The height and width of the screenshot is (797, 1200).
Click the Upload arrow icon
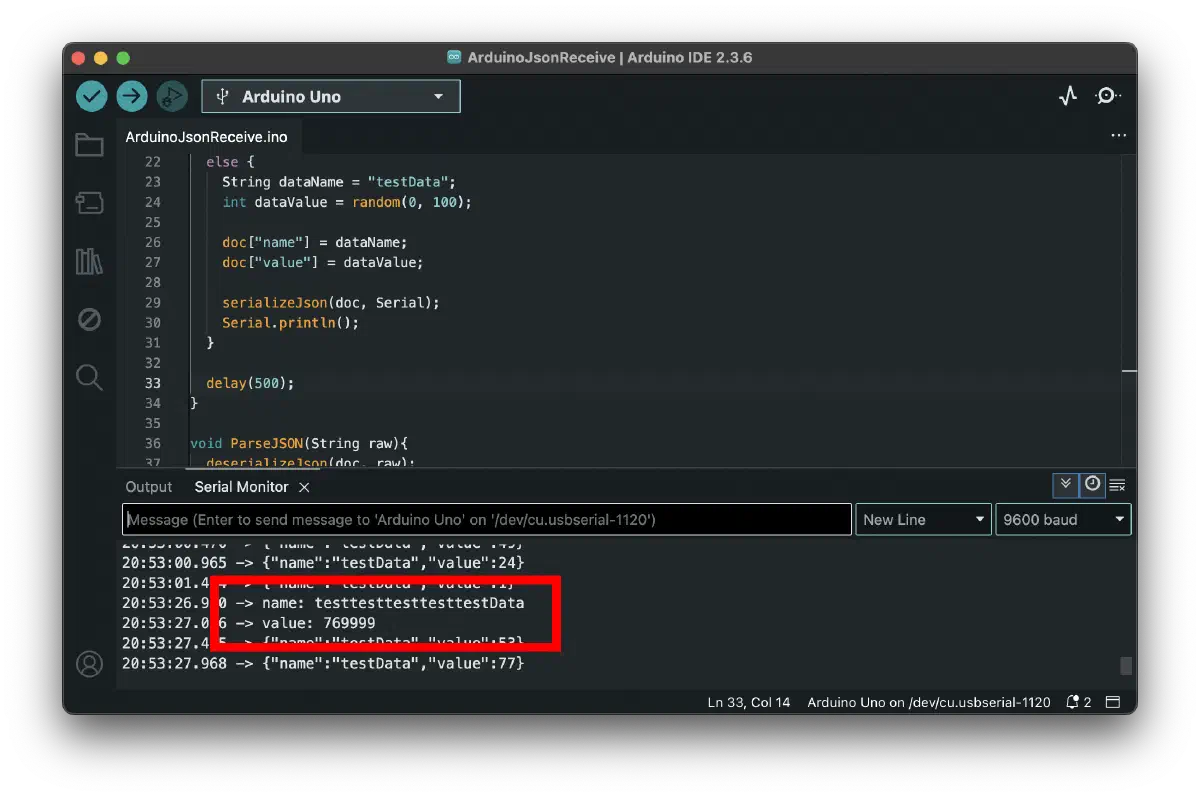[x=131, y=96]
